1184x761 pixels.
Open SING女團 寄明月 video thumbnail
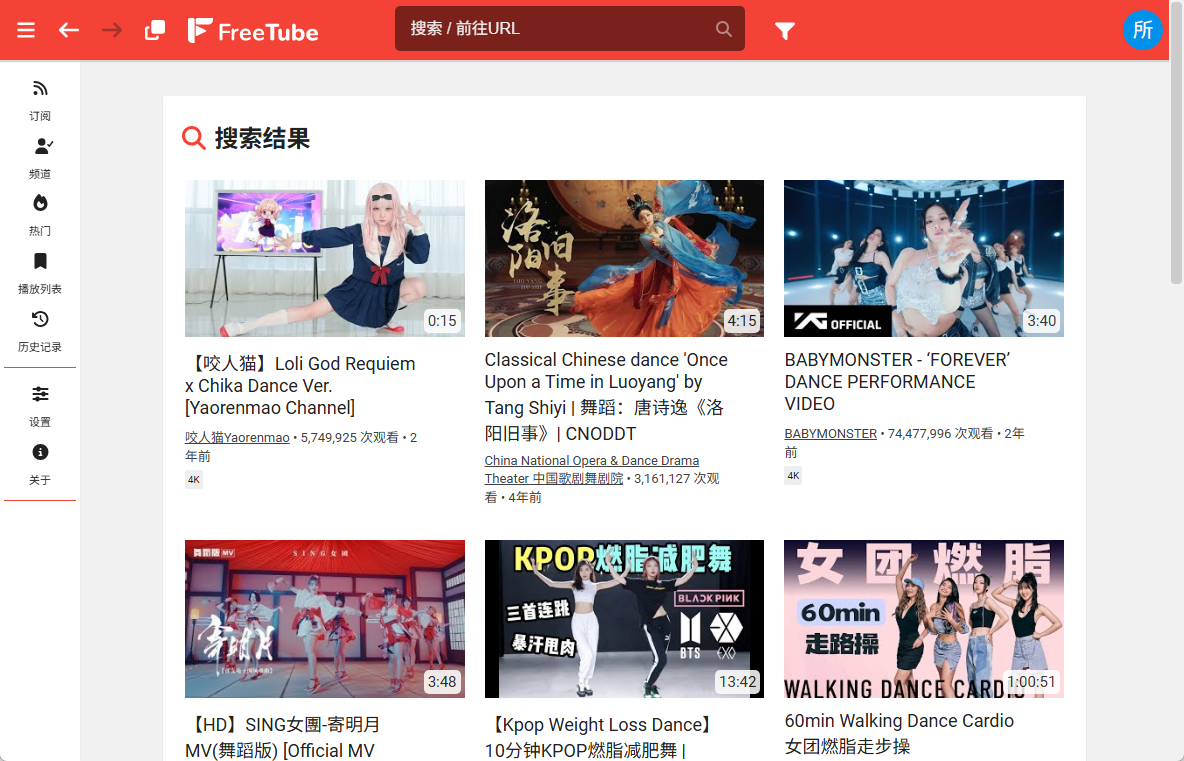pyautogui.click(x=325, y=619)
